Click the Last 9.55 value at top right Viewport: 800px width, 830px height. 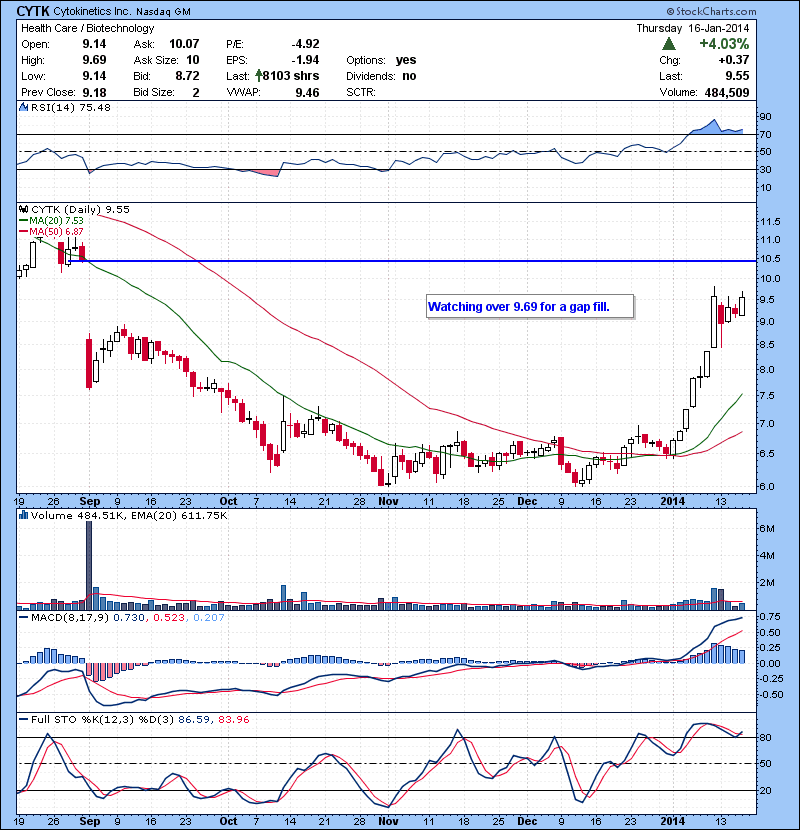tap(737, 76)
